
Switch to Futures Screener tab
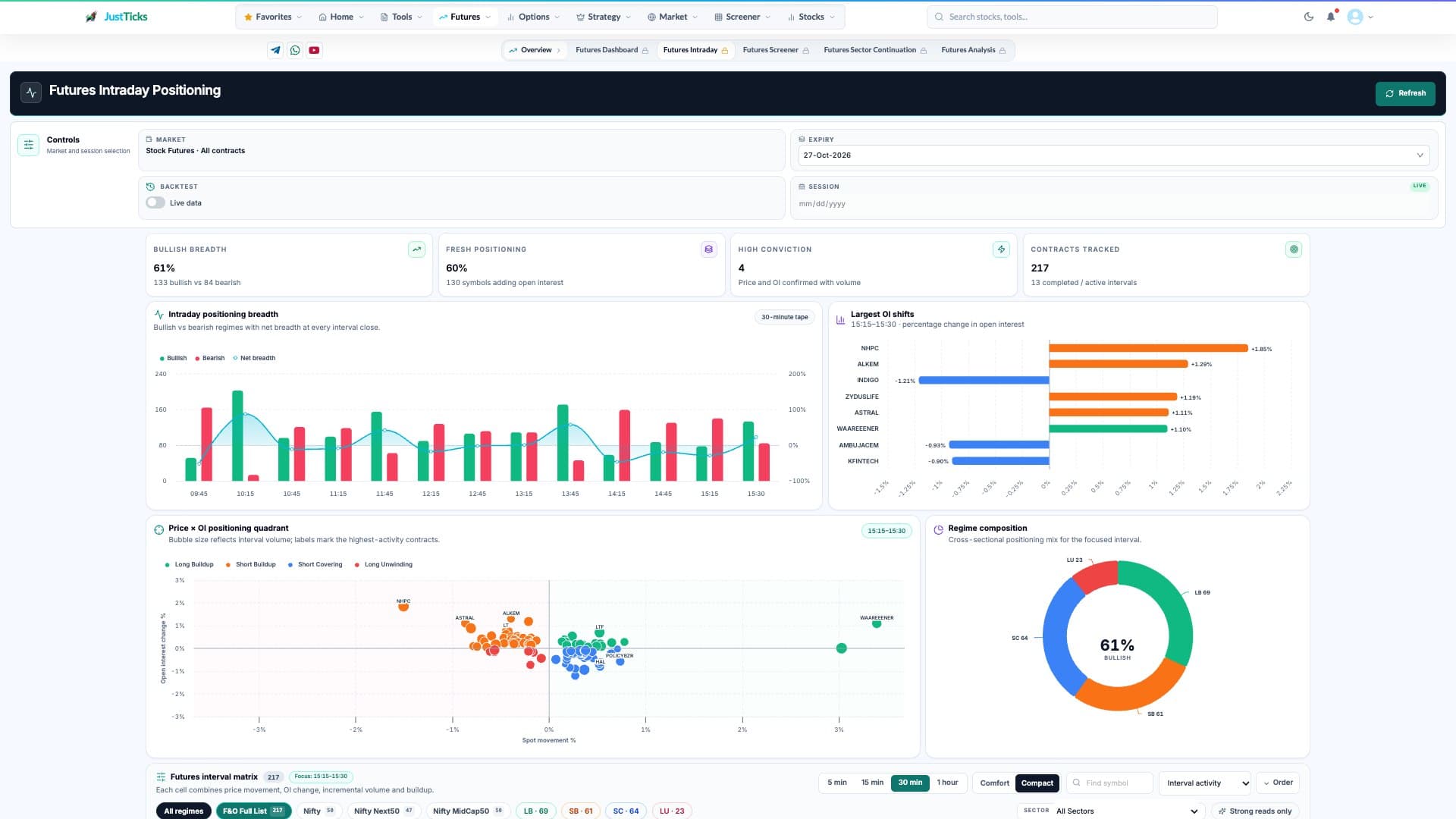(x=776, y=50)
